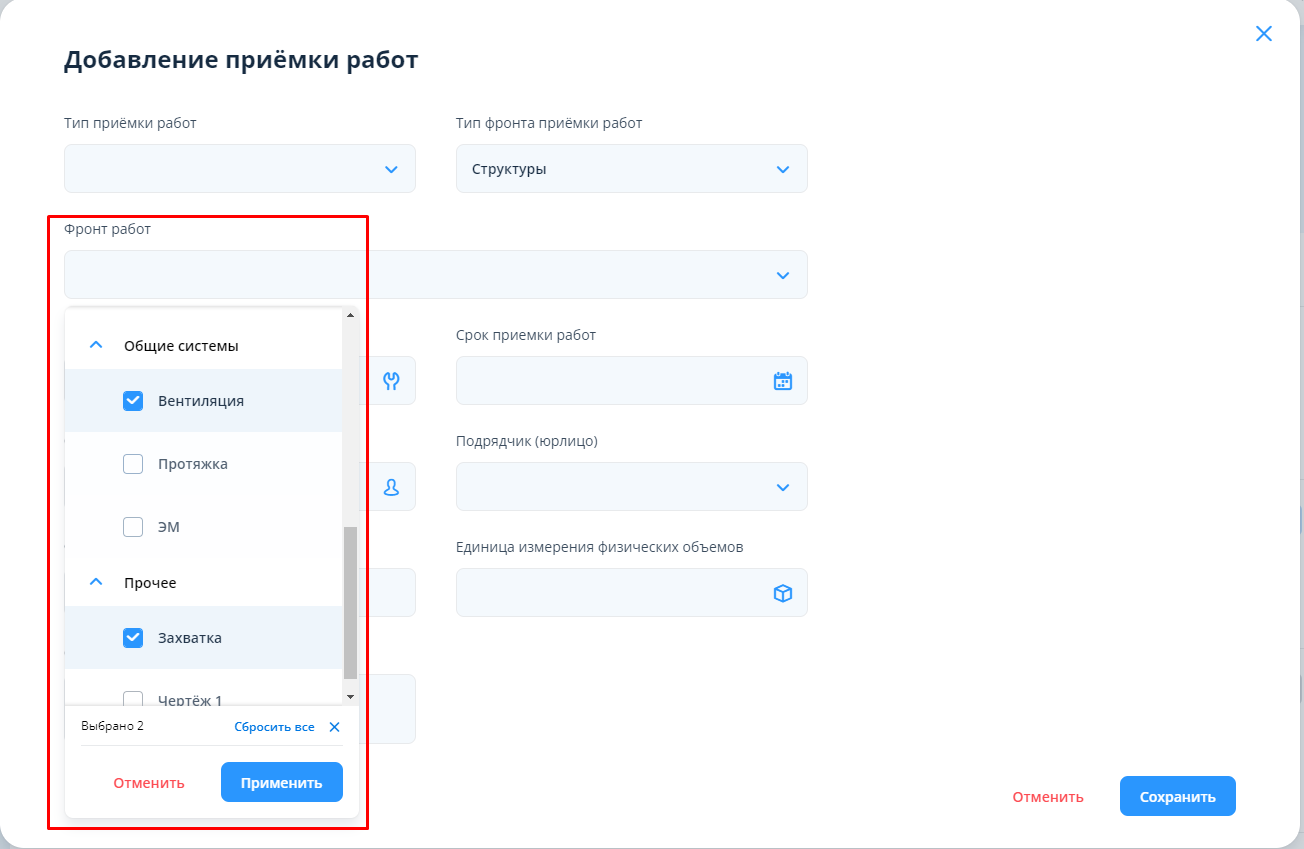Screen dimensions: 1304x849
Task: Click the dropdown list scrollbar down arrow
Action: 350,696
